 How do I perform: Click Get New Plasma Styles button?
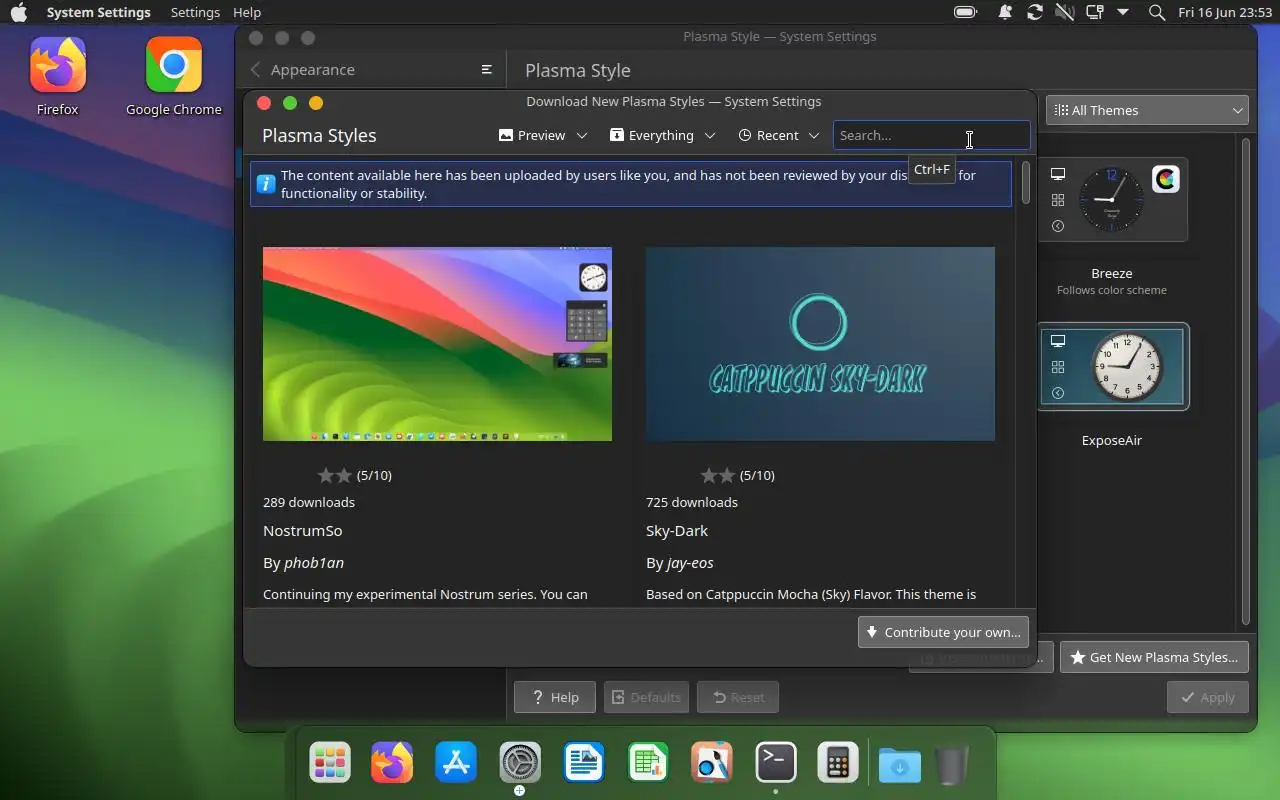tap(1154, 657)
